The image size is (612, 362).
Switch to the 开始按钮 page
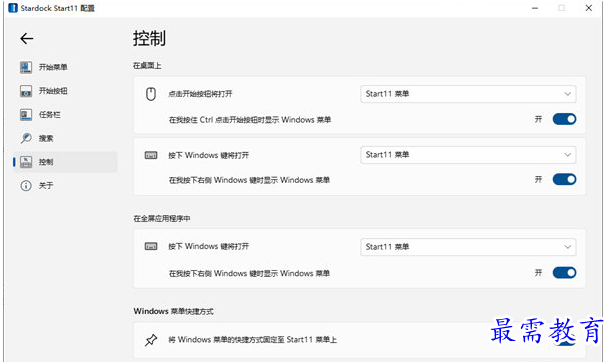pyautogui.click(x=65, y=91)
